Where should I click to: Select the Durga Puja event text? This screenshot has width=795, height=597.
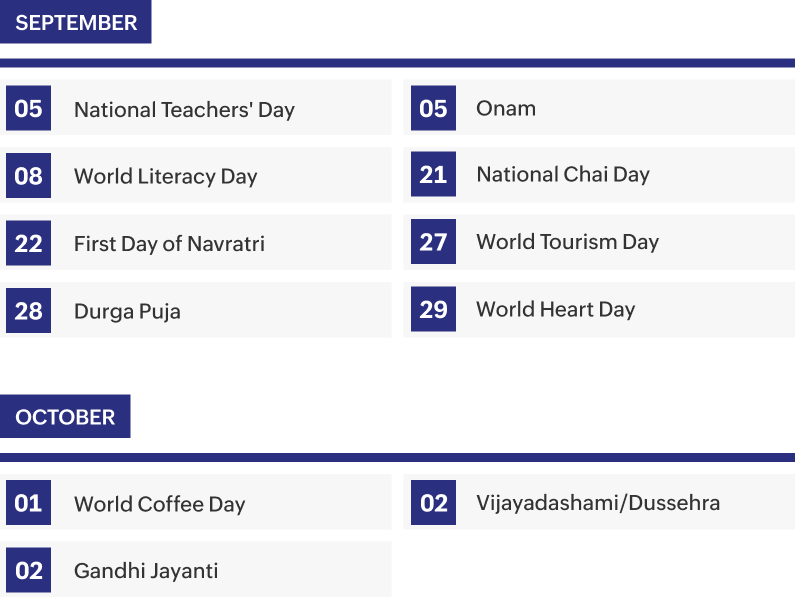127,311
